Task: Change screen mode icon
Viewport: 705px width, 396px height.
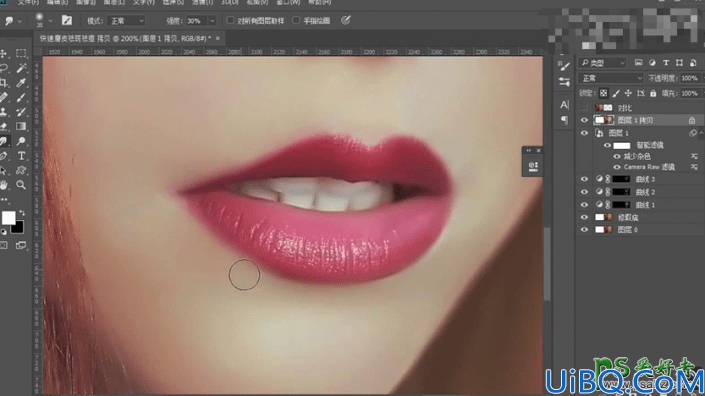Action: point(21,245)
